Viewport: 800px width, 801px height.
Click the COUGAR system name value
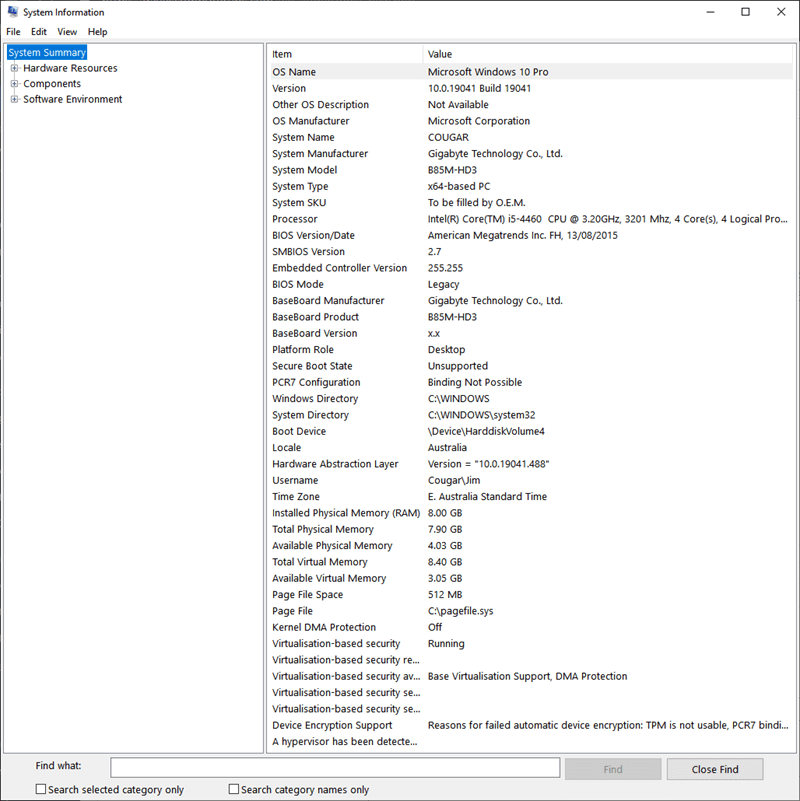tap(448, 137)
